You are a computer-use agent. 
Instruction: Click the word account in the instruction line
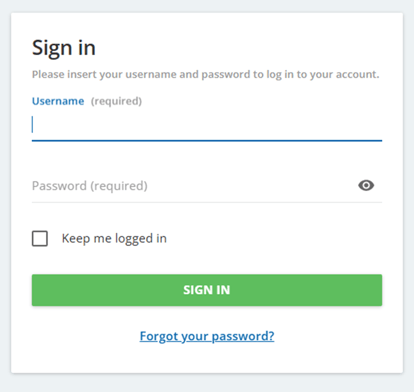click(356, 74)
